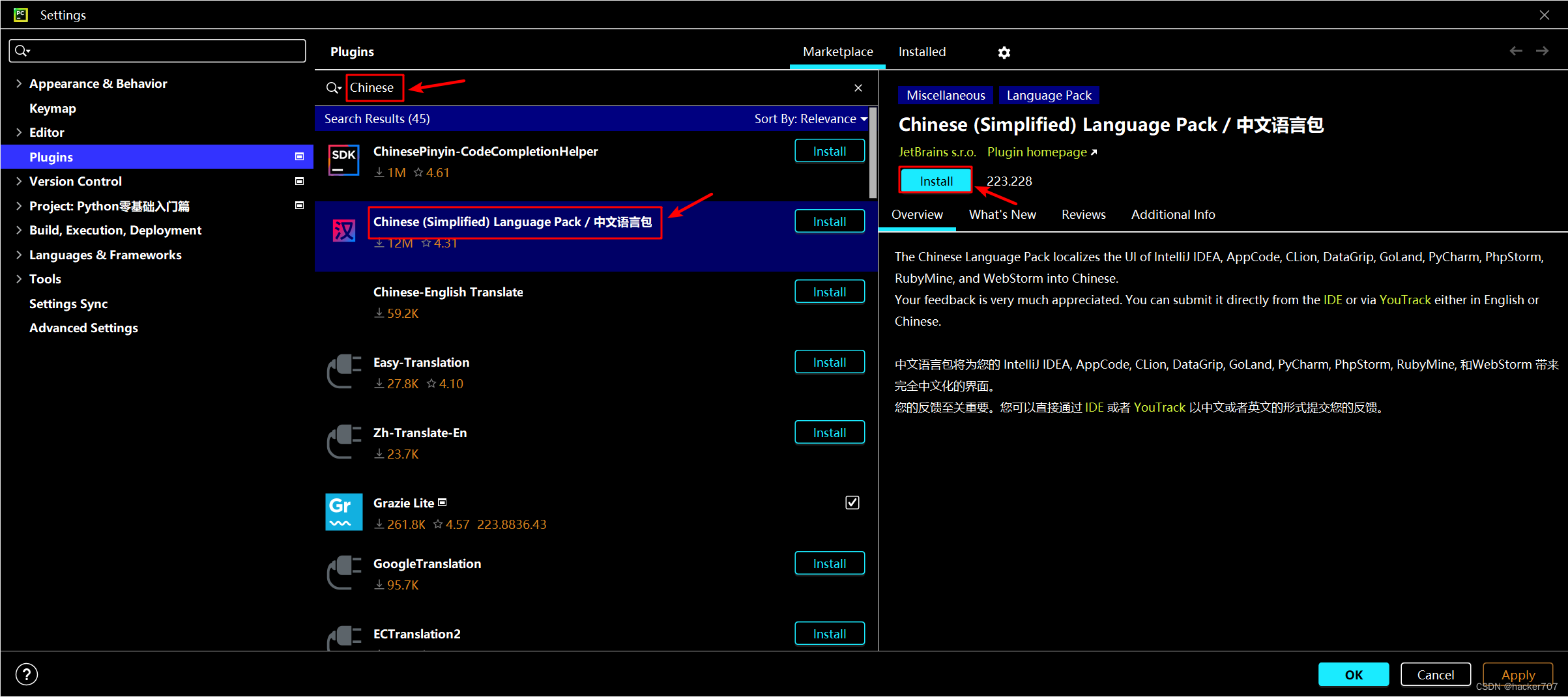Open the Additional Info tab
This screenshot has height=697, width=1568.
pos(1172,214)
